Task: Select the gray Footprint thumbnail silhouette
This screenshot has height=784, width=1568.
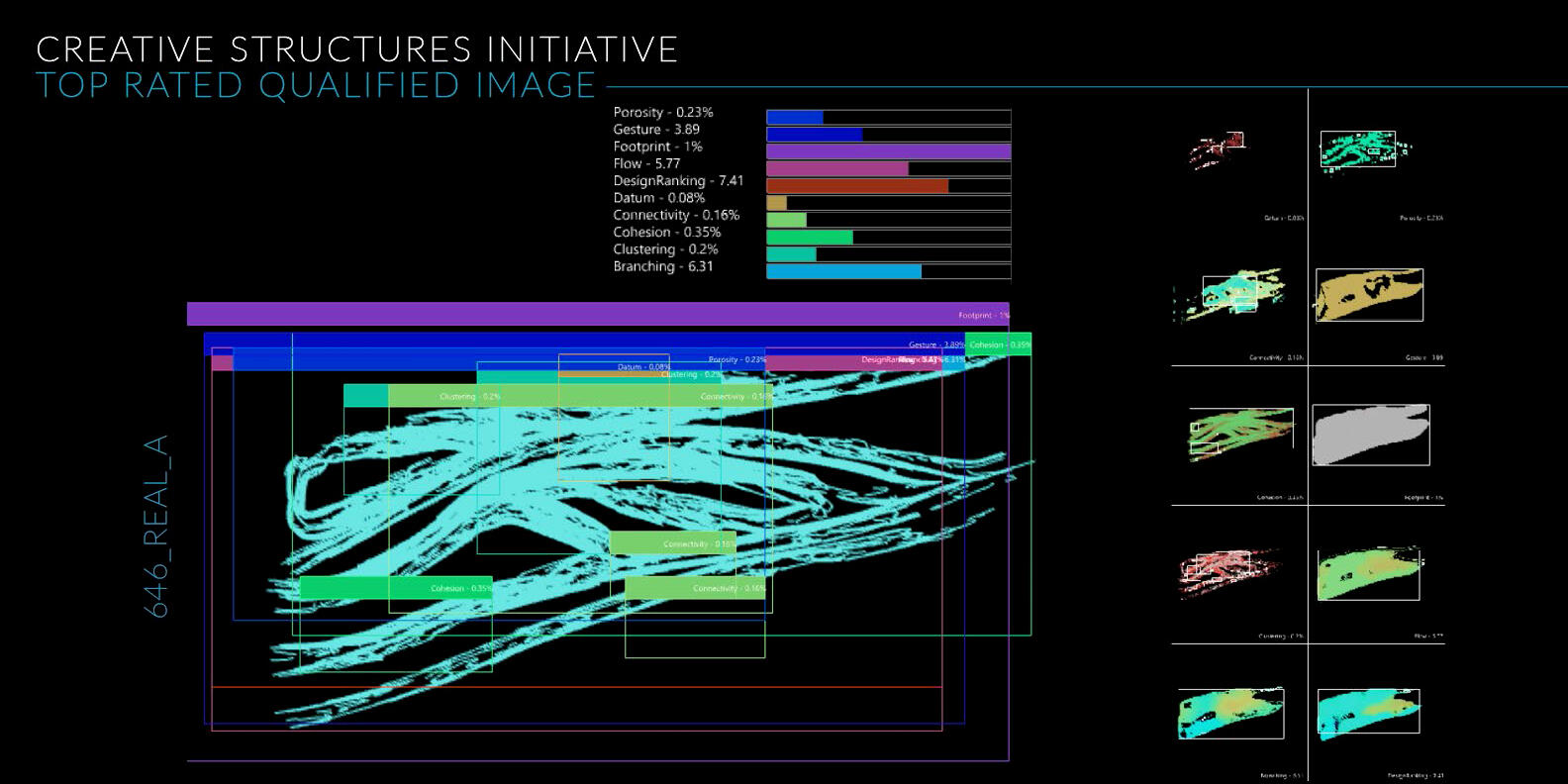Action: pos(1371,435)
